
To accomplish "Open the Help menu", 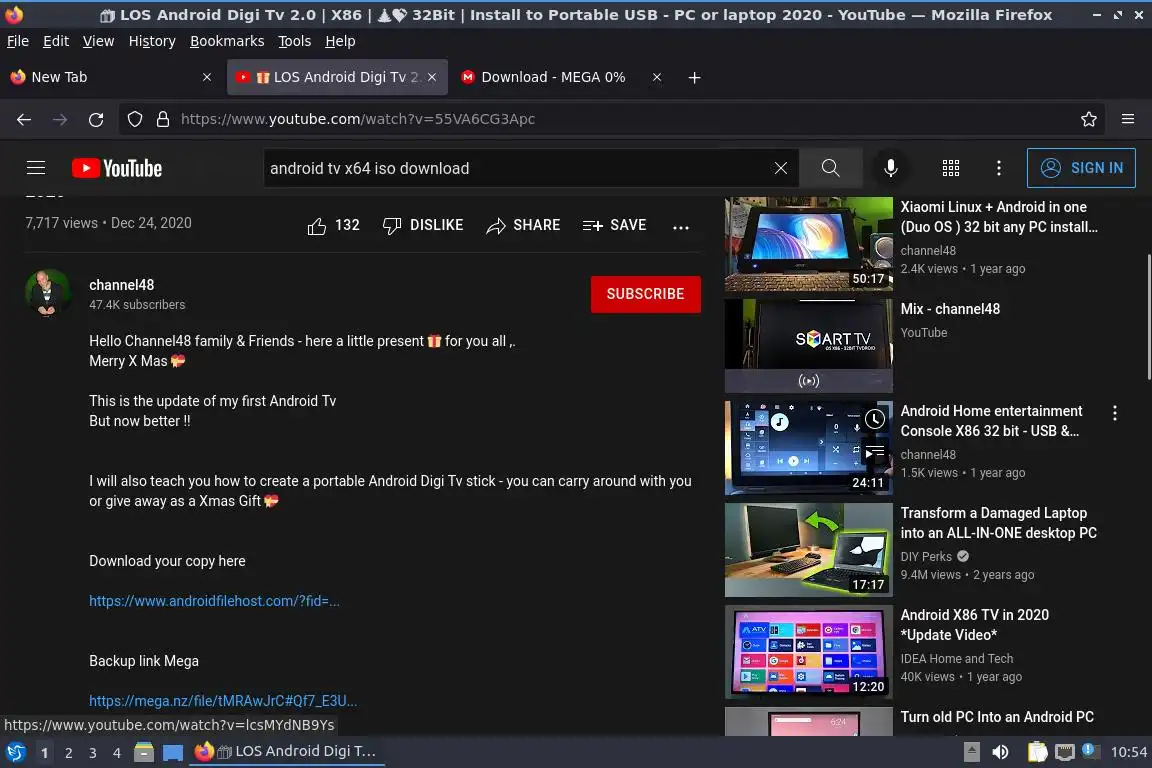I will (x=340, y=41).
